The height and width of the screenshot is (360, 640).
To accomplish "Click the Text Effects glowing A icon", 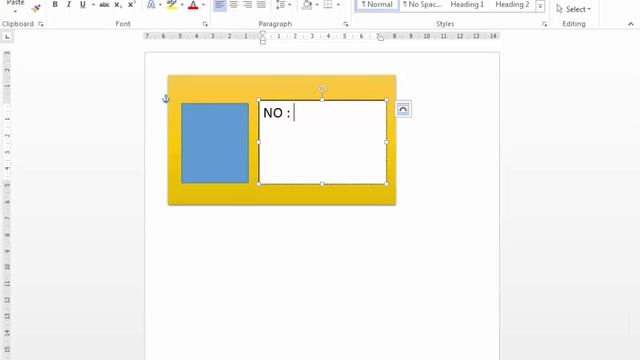I will tap(151, 4).
